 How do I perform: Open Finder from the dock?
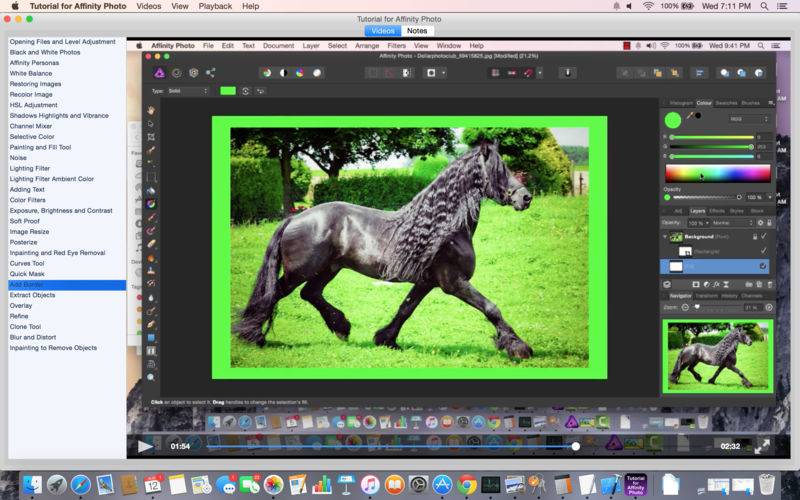pos(30,485)
